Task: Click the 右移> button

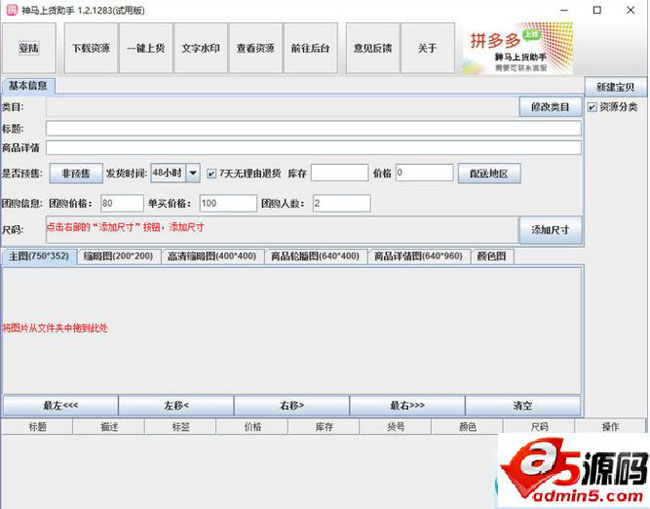Action: pyautogui.click(x=292, y=405)
